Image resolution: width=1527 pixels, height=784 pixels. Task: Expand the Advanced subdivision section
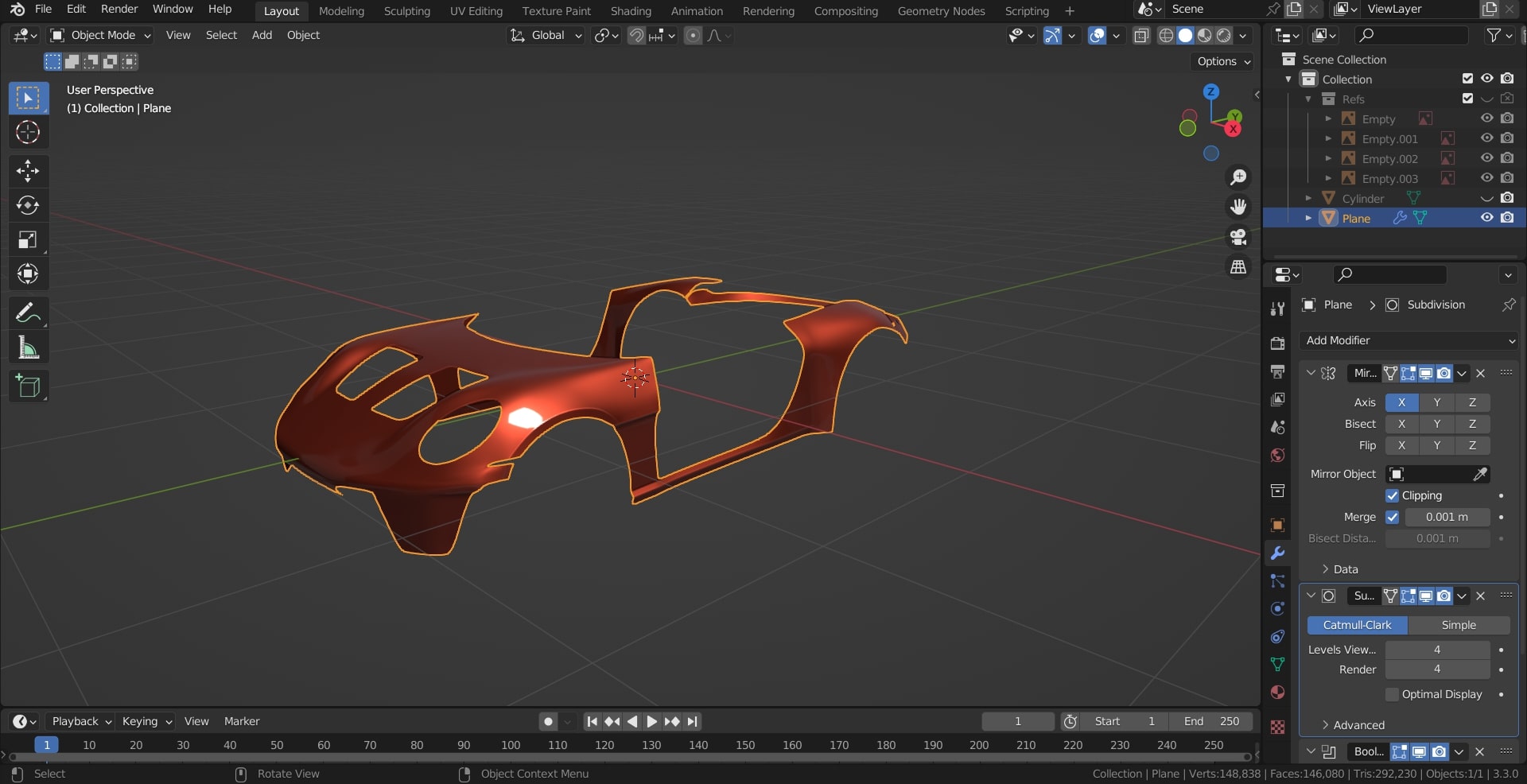[x=1358, y=725]
